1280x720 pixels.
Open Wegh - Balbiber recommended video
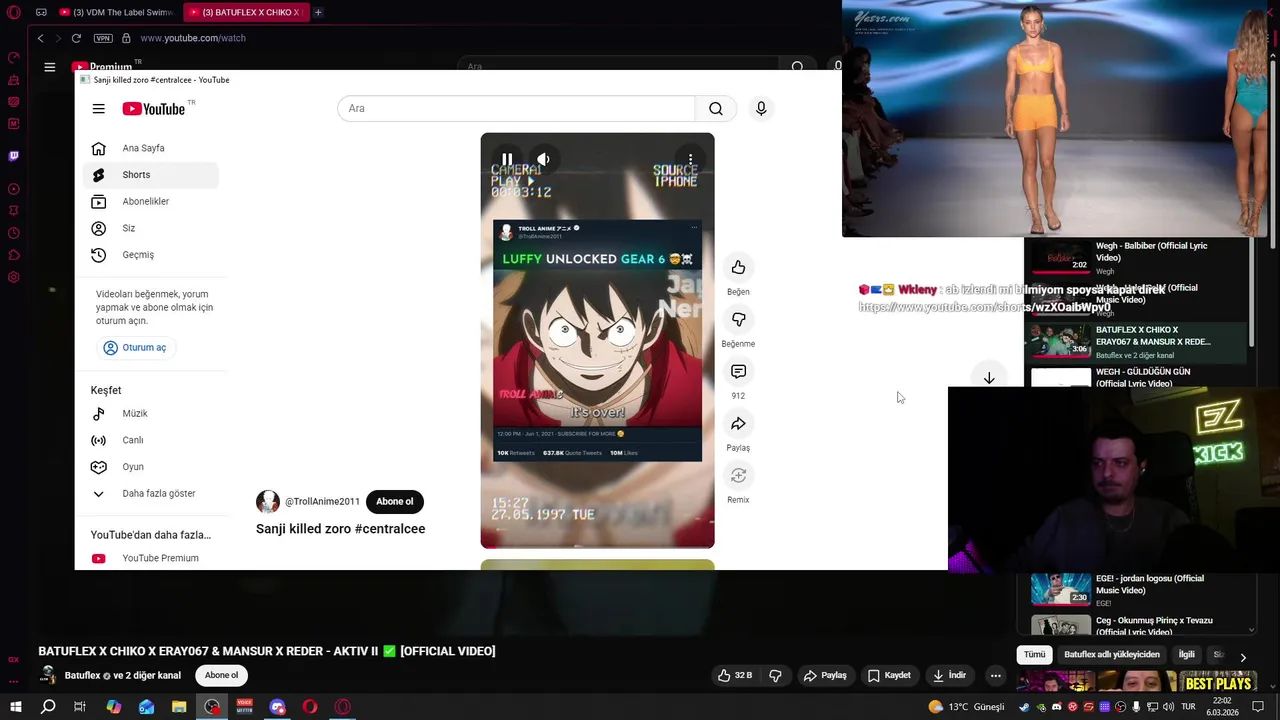[1138, 258]
